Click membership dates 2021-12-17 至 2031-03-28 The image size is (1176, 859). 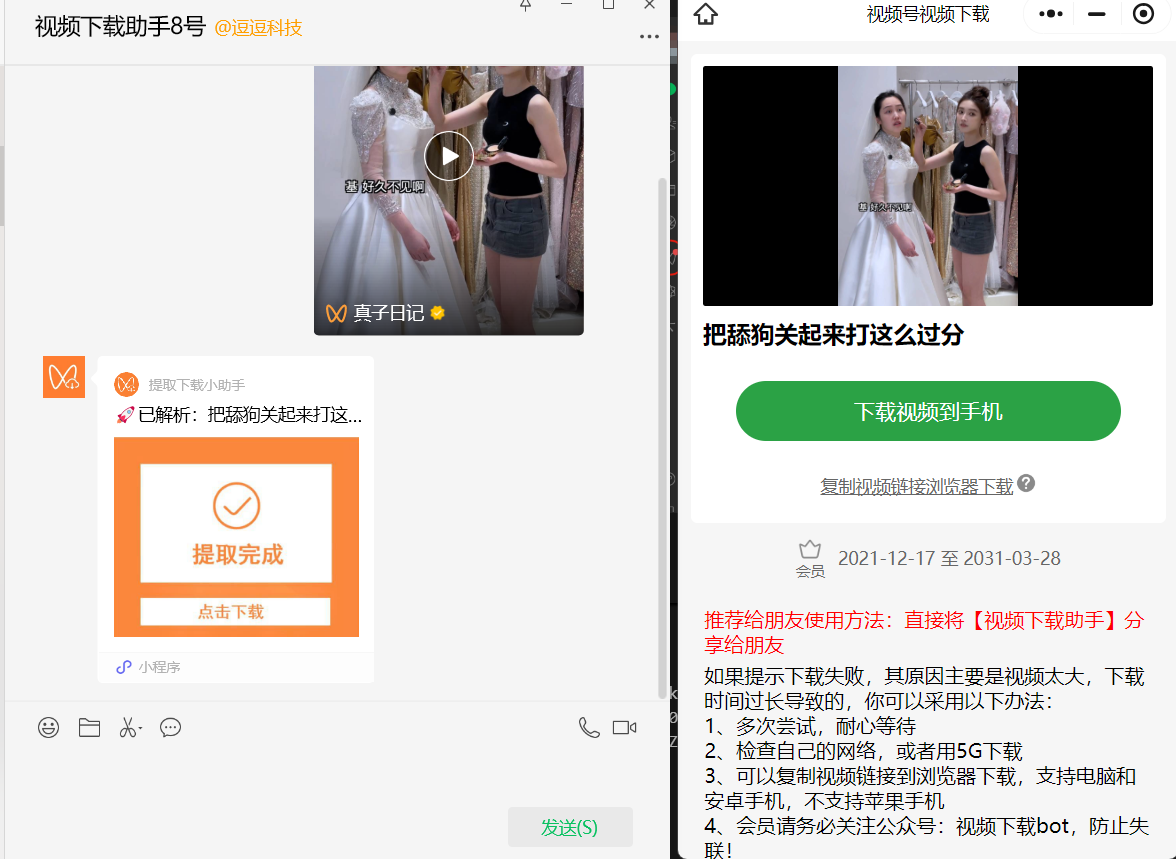pyautogui.click(x=949, y=558)
